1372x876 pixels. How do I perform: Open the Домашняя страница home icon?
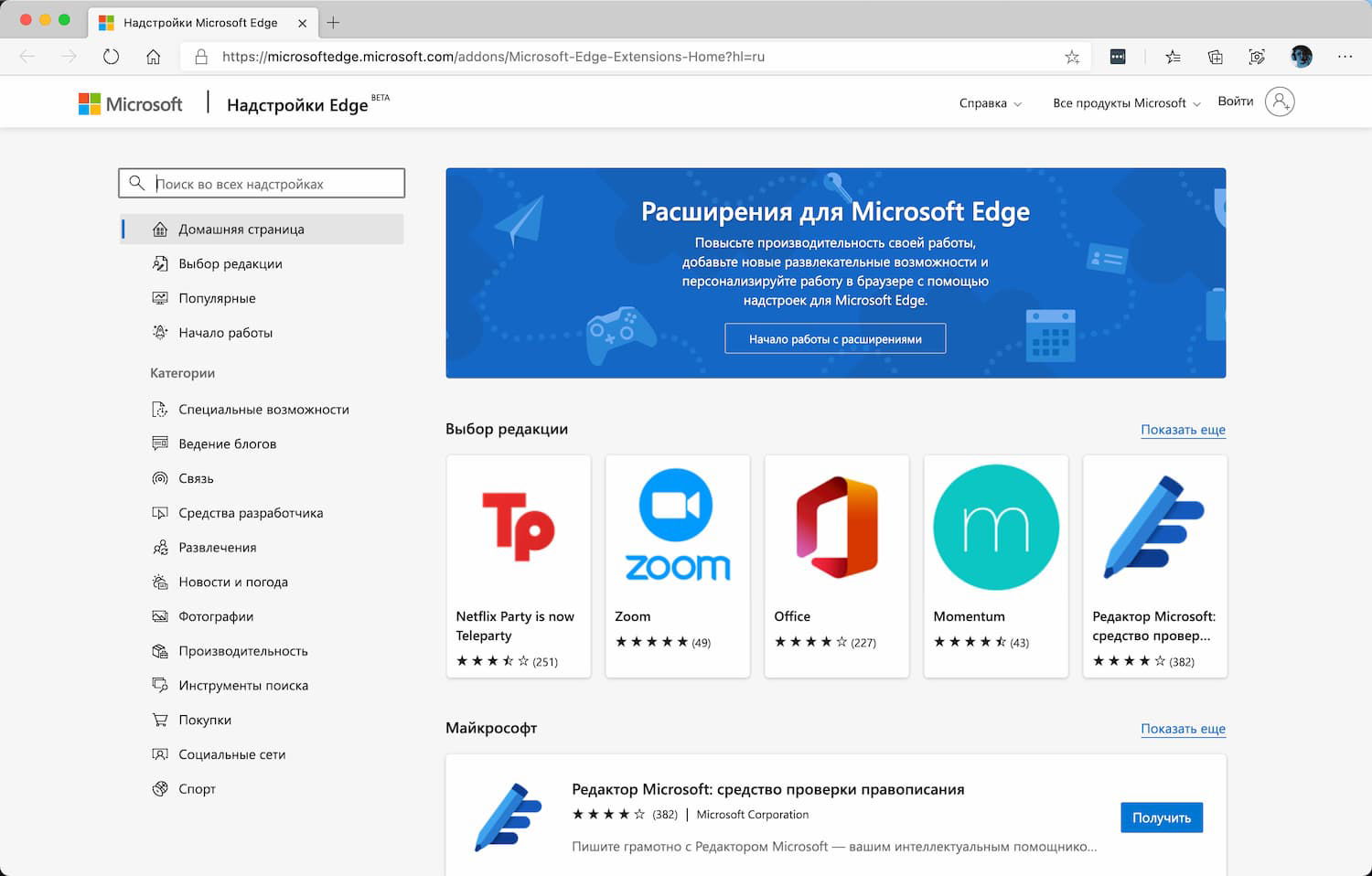(x=159, y=229)
